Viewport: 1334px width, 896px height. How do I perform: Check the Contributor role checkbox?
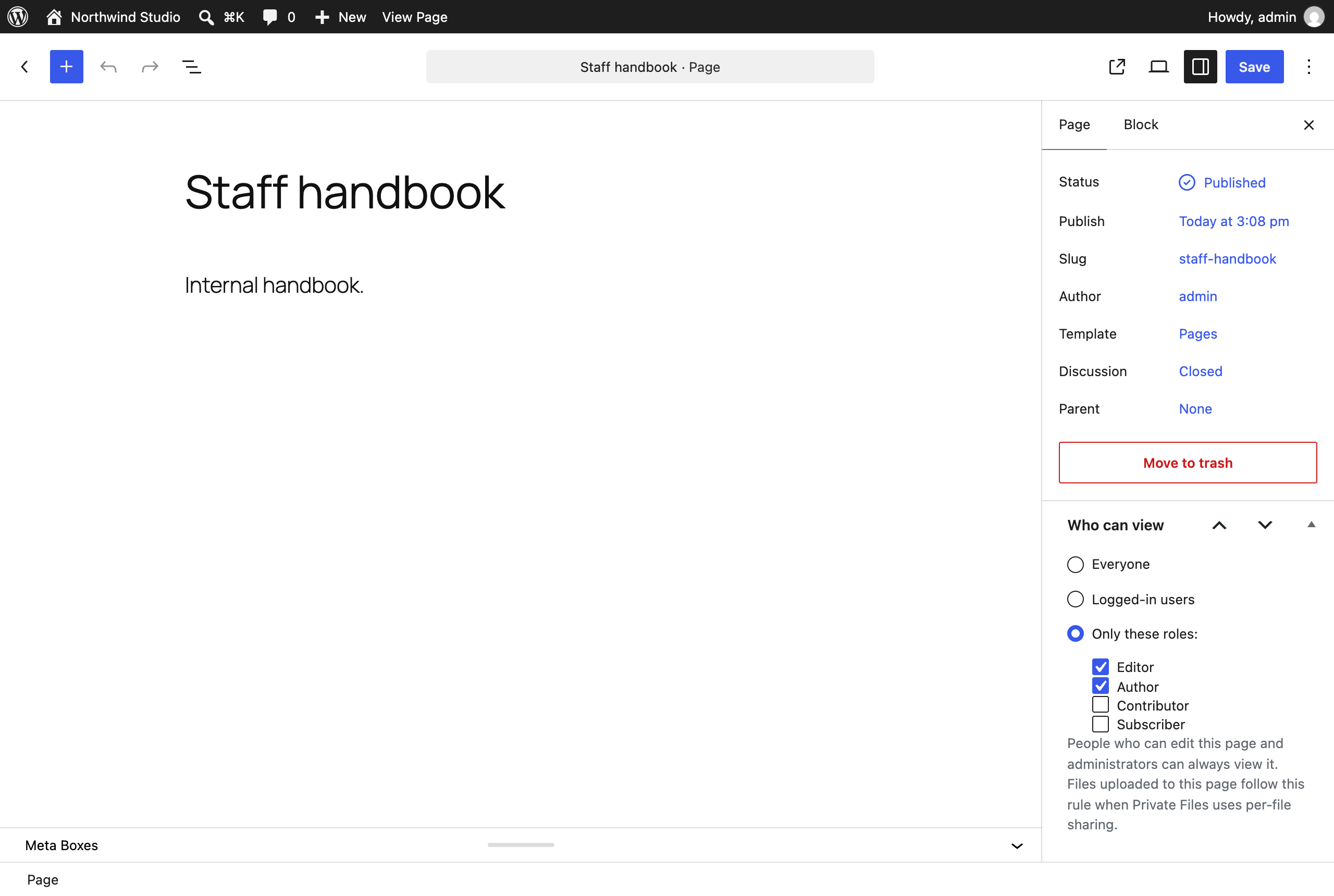(1100, 705)
